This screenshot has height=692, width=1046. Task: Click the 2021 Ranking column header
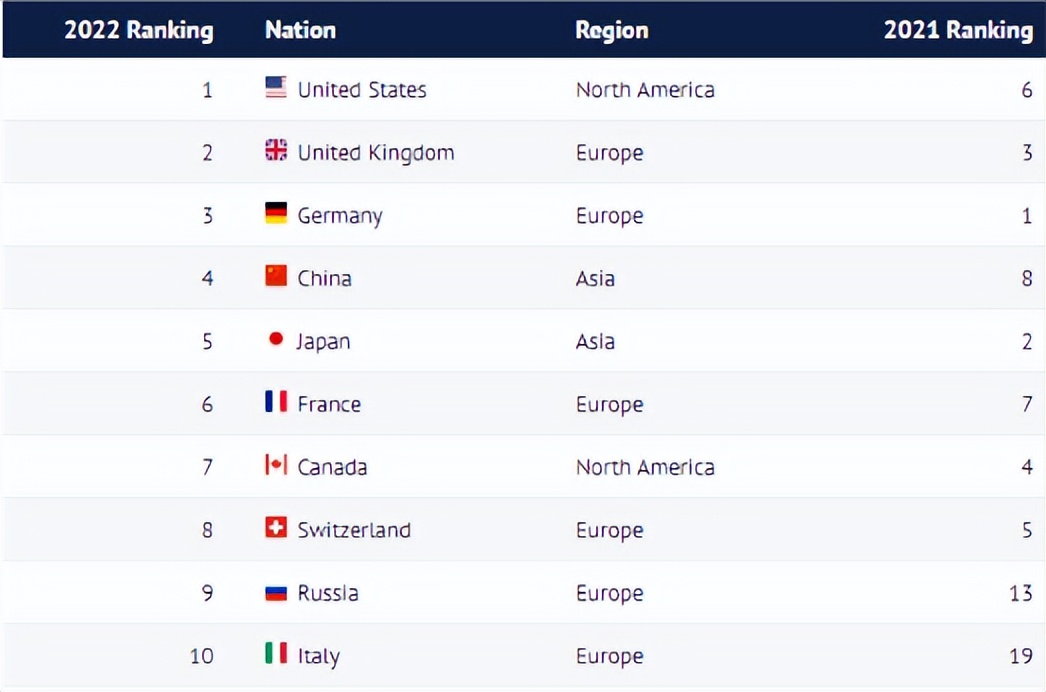pos(957,30)
